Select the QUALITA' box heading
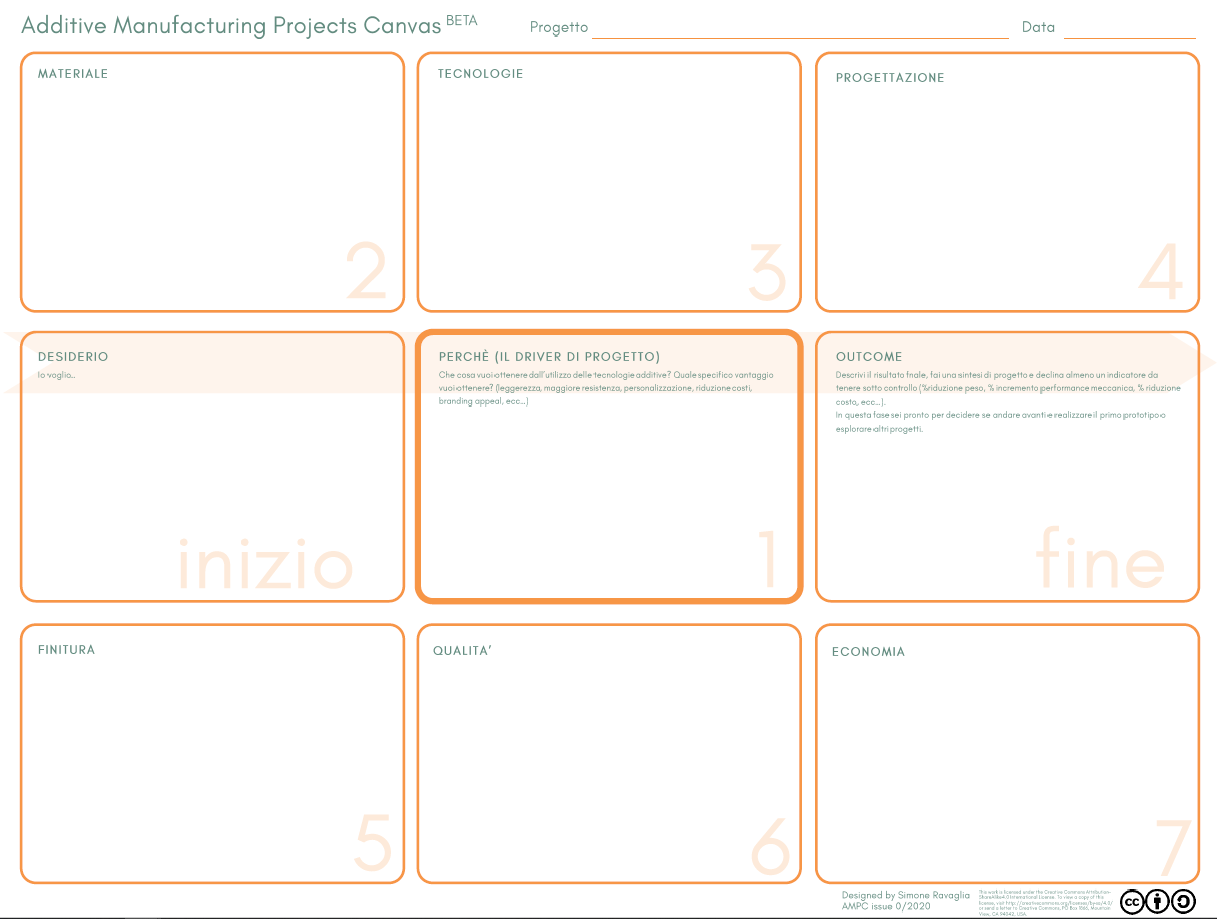 [x=462, y=651]
